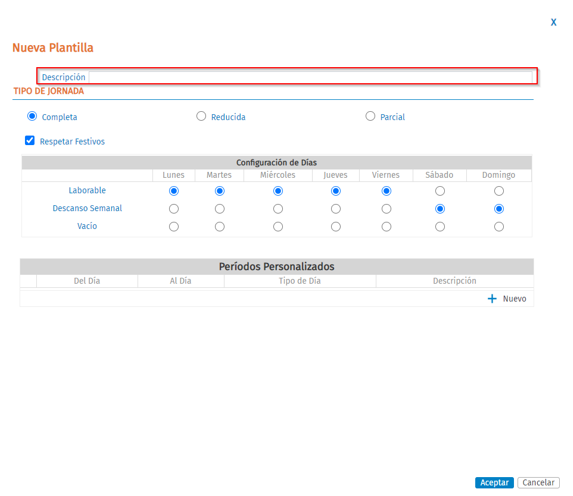Viewport: 573px width, 496px height.
Task: Click the Descripción column header in Períodos
Action: (x=455, y=281)
